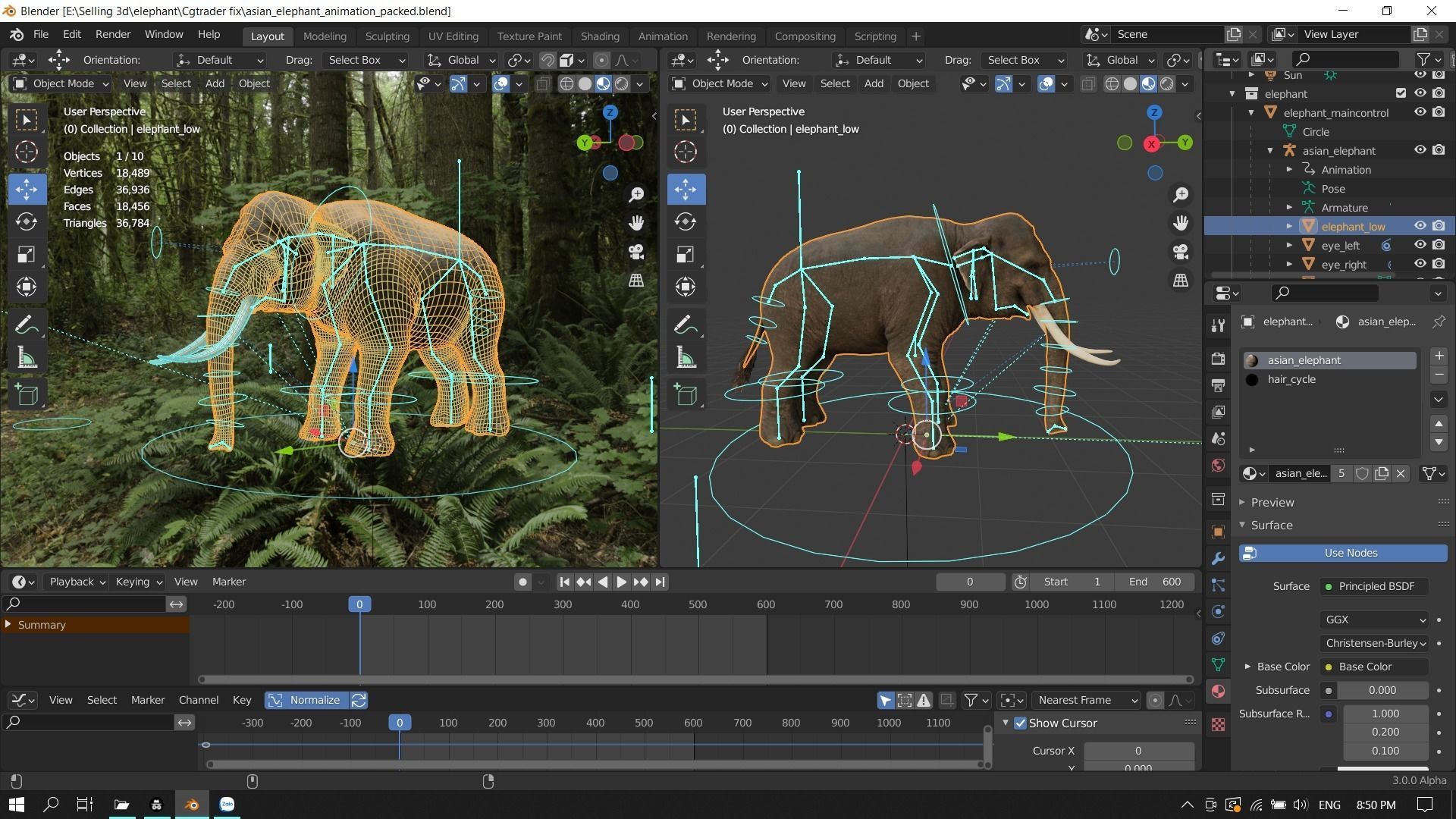Open the Output properties tab
Image resolution: width=1456 pixels, height=819 pixels.
1218,385
